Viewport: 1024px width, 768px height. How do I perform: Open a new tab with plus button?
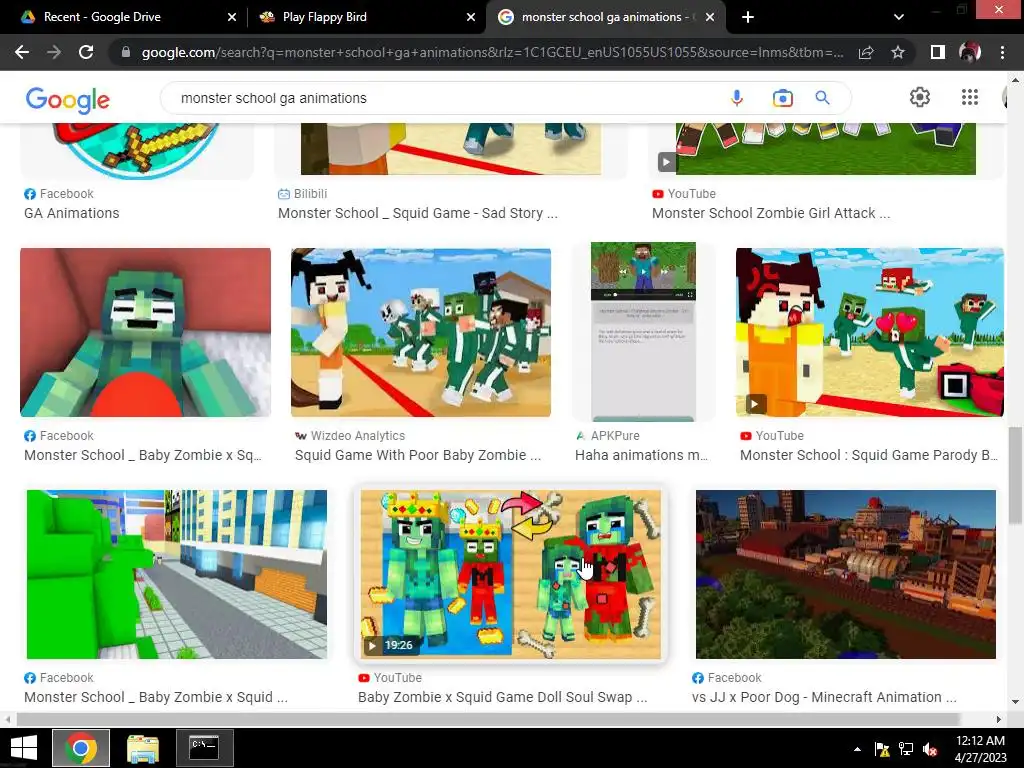click(748, 17)
